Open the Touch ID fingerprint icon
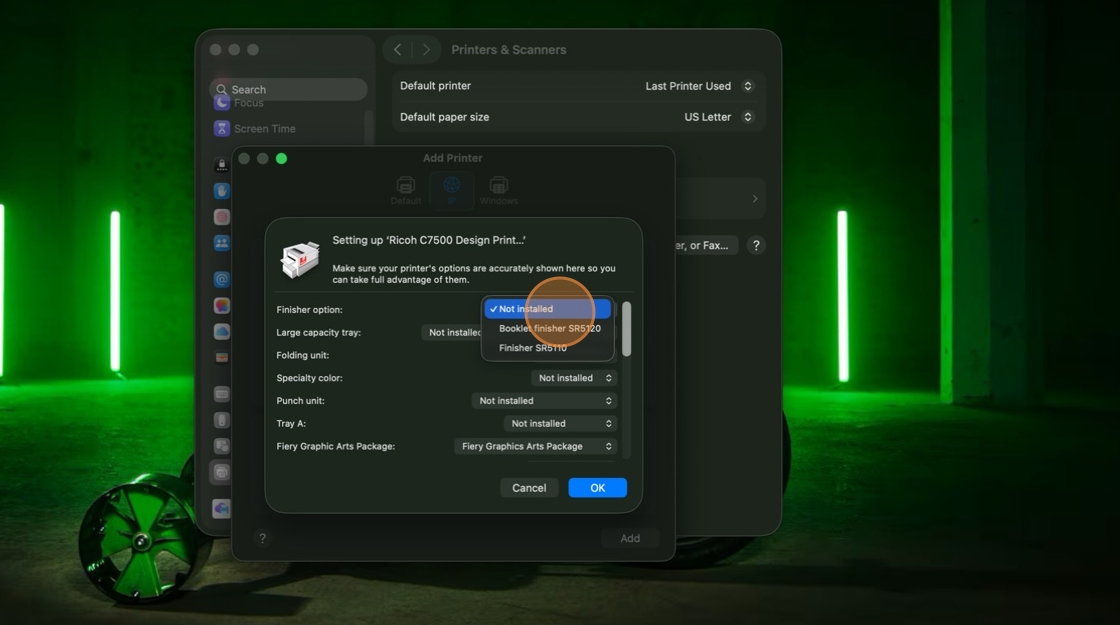 pos(221,216)
